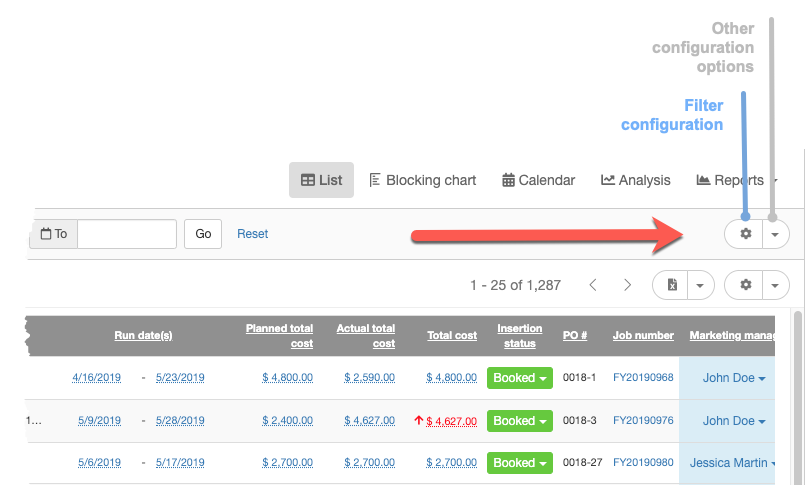The height and width of the screenshot is (485, 805).
Task: Click the filter configuration gear icon
Action: (744, 234)
